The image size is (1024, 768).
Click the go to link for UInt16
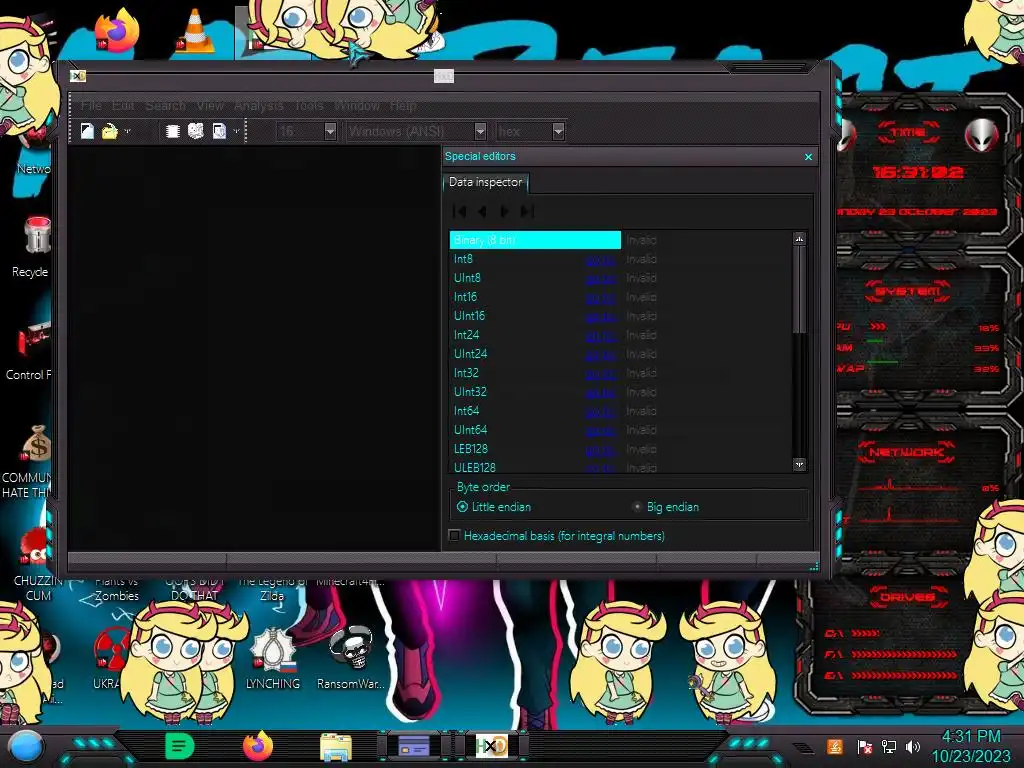(600, 317)
